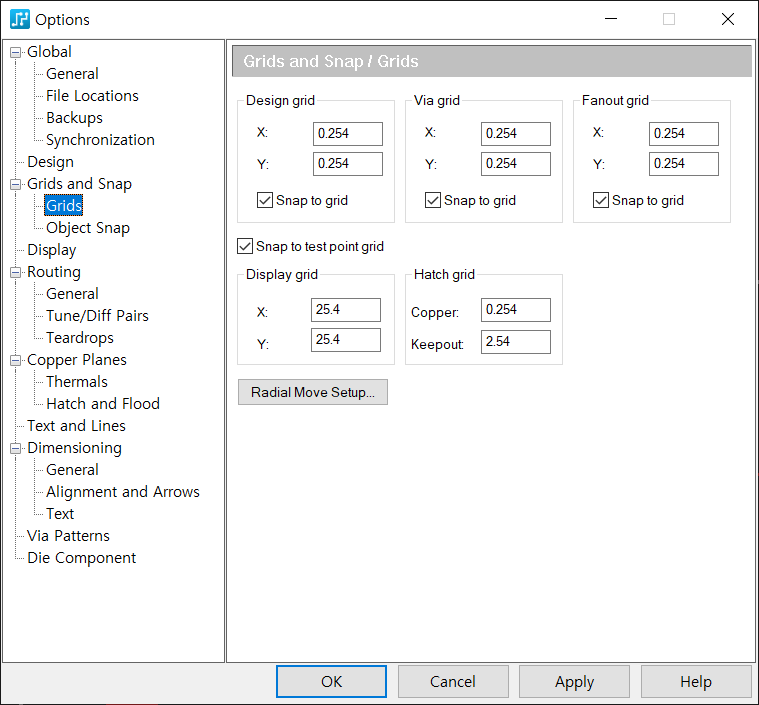Collapse the Routing tree node
The image size is (759, 705).
(x=15, y=272)
